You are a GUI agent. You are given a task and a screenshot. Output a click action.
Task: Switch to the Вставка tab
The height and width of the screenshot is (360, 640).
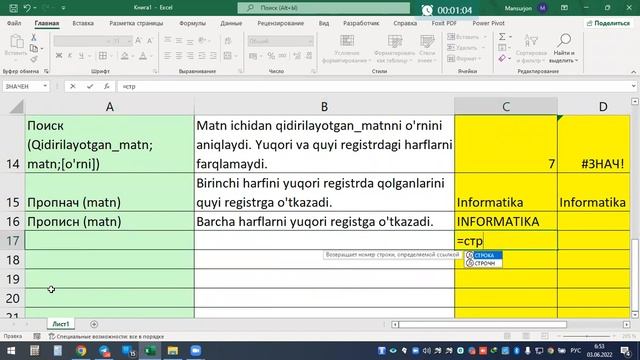coord(83,23)
